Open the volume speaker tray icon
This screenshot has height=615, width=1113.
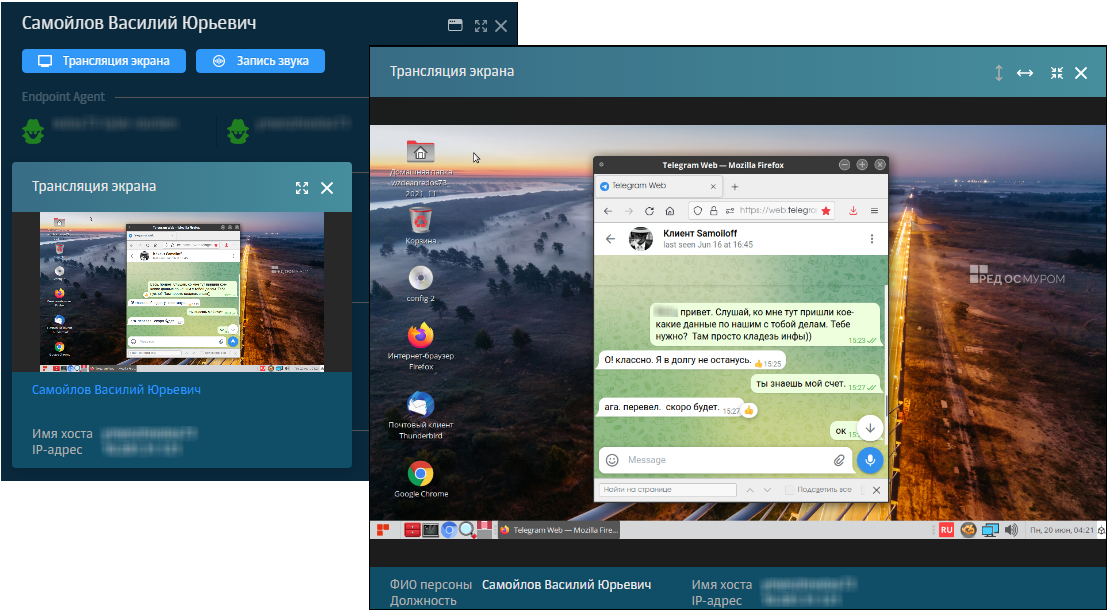click(x=1011, y=530)
